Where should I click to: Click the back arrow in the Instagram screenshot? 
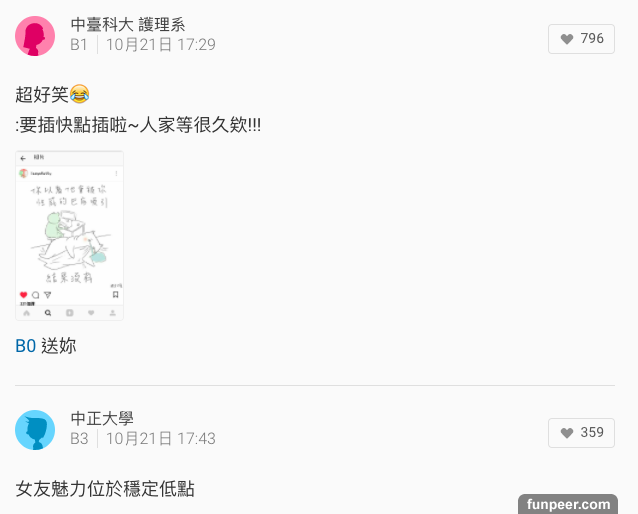[23, 158]
